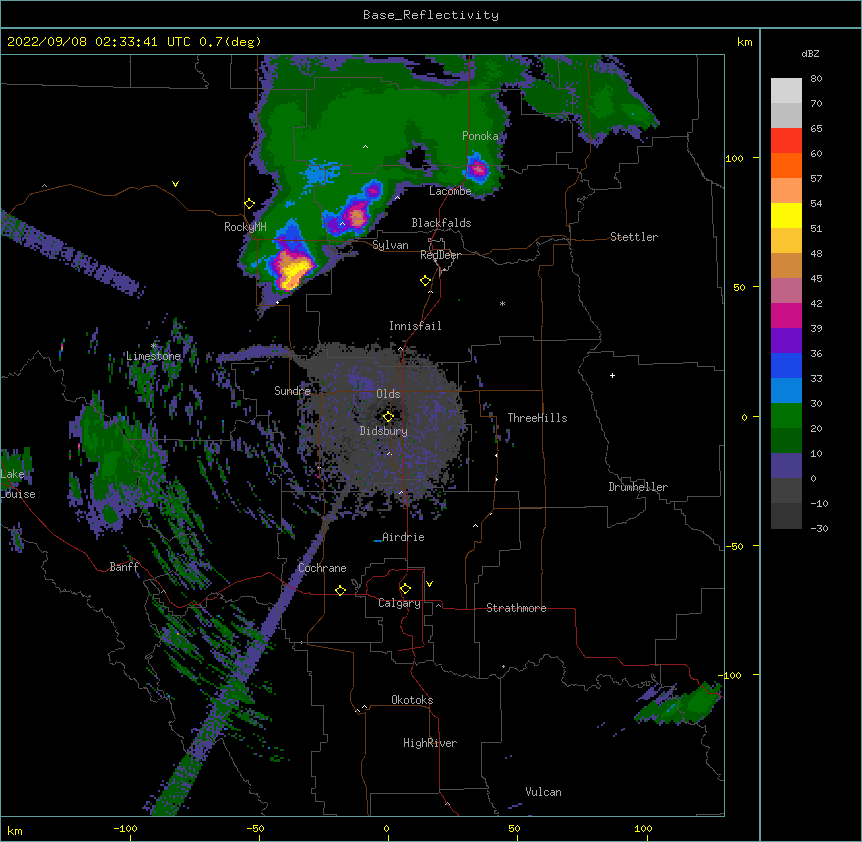Click the Stettler city label
862x842 pixels.
click(x=634, y=237)
